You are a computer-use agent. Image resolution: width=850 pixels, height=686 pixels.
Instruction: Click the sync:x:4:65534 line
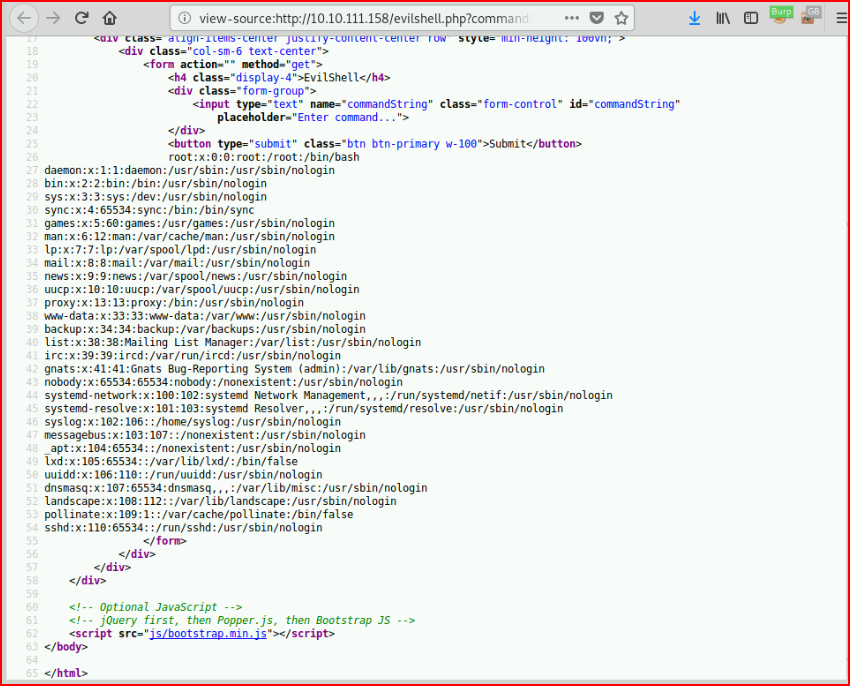[x=149, y=210]
